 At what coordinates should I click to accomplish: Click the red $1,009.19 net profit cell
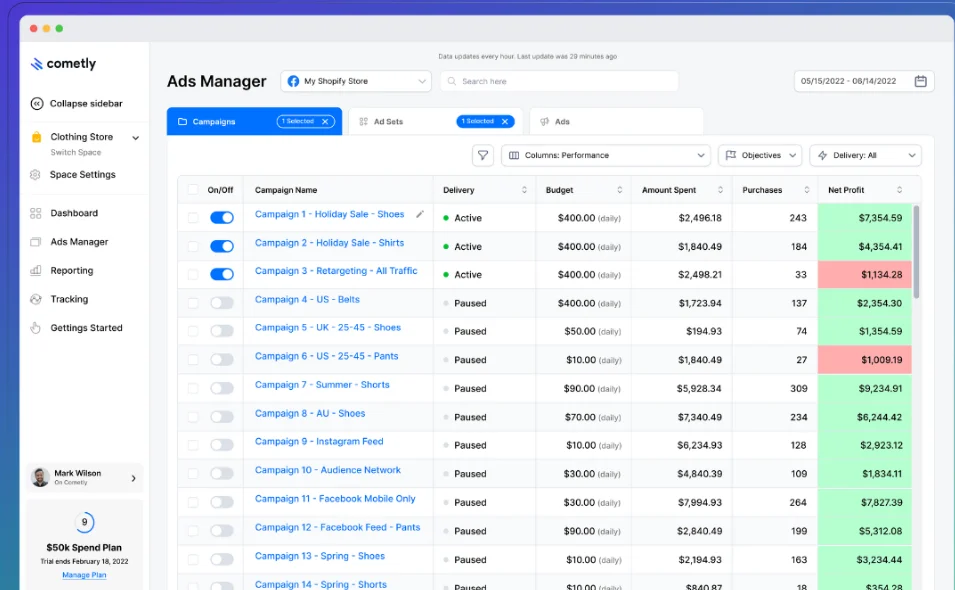coord(865,360)
